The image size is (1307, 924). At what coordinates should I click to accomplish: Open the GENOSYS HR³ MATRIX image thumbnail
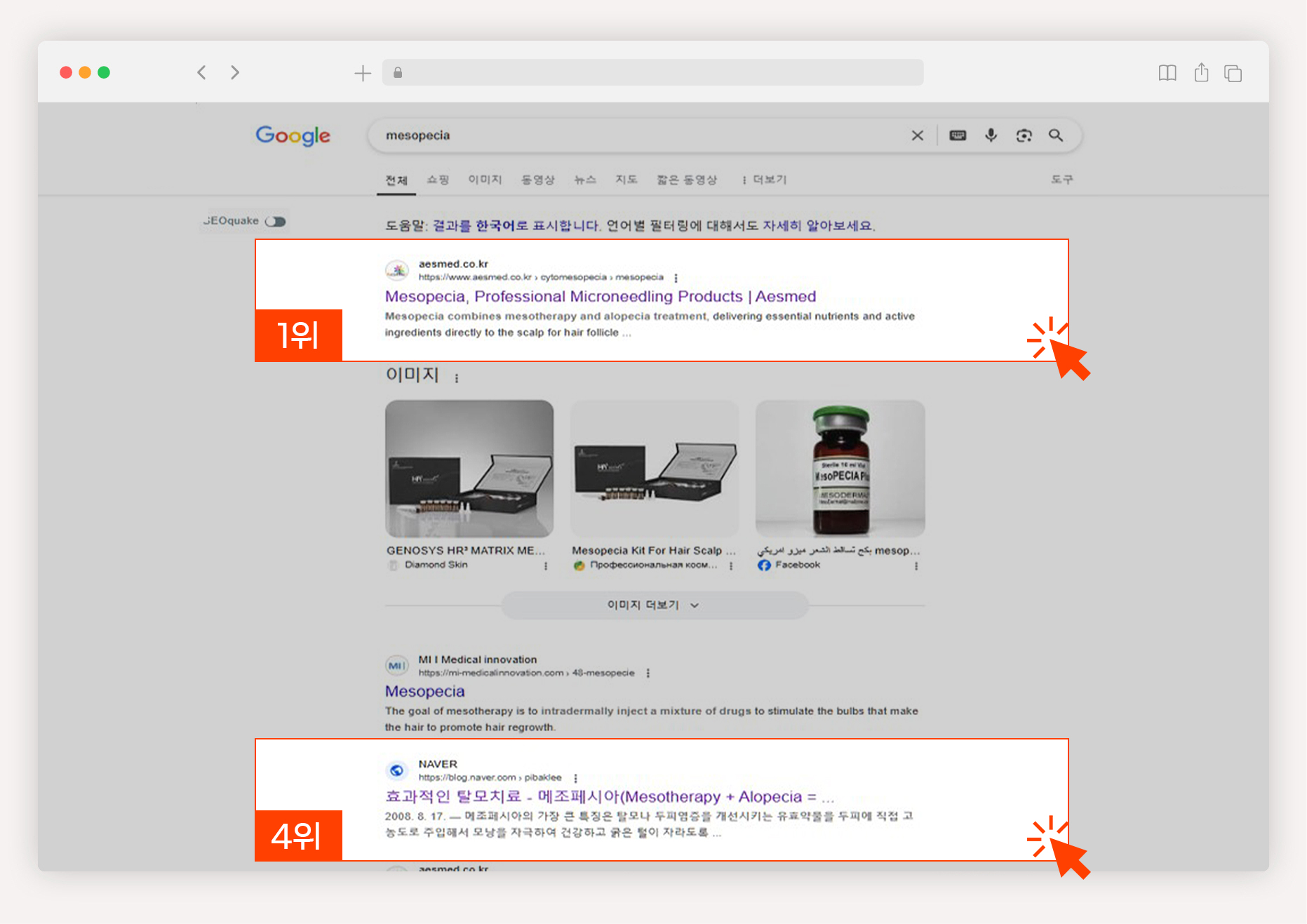[x=469, y=469]
